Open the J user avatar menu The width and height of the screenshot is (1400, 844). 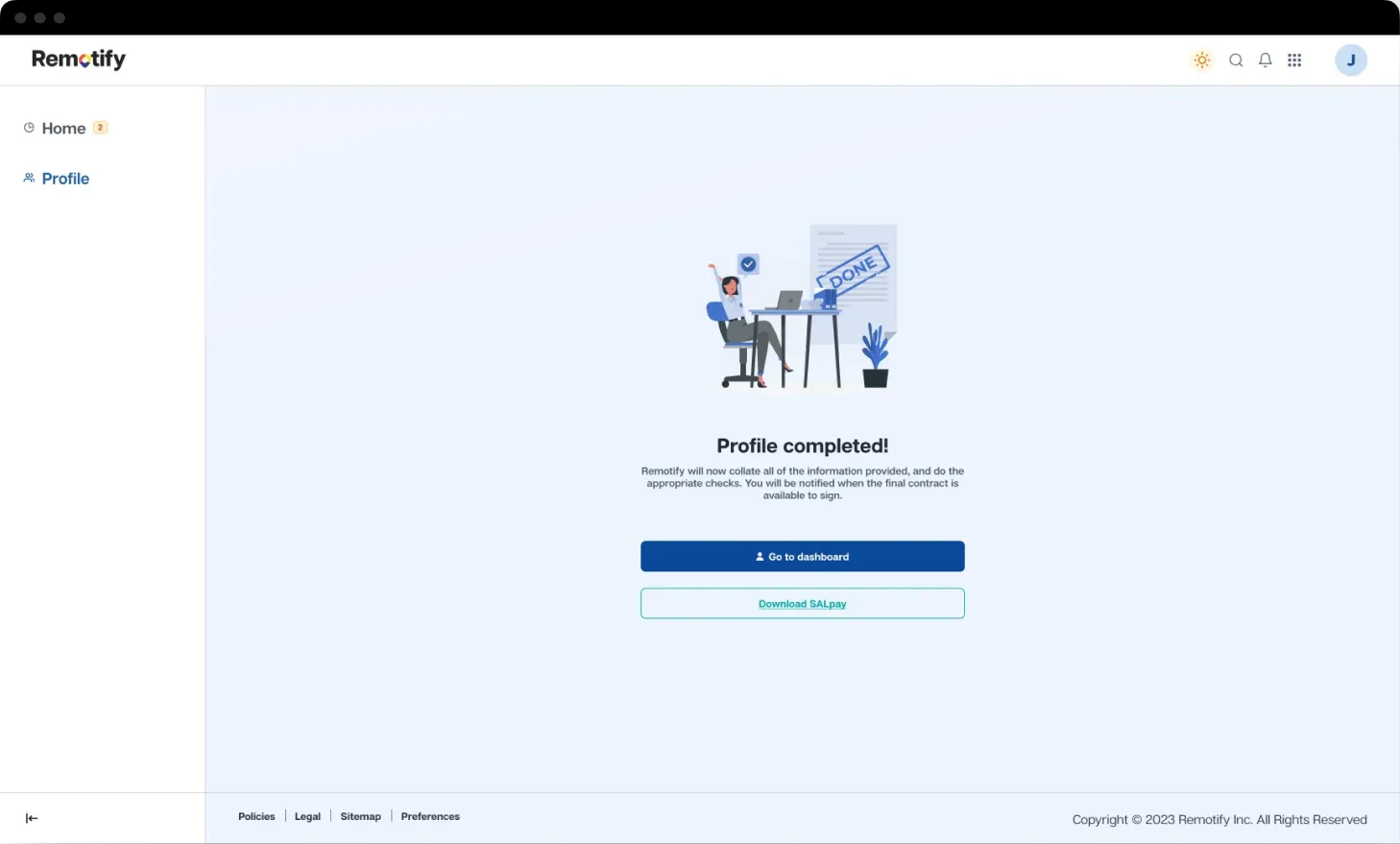click(1350, 60)
